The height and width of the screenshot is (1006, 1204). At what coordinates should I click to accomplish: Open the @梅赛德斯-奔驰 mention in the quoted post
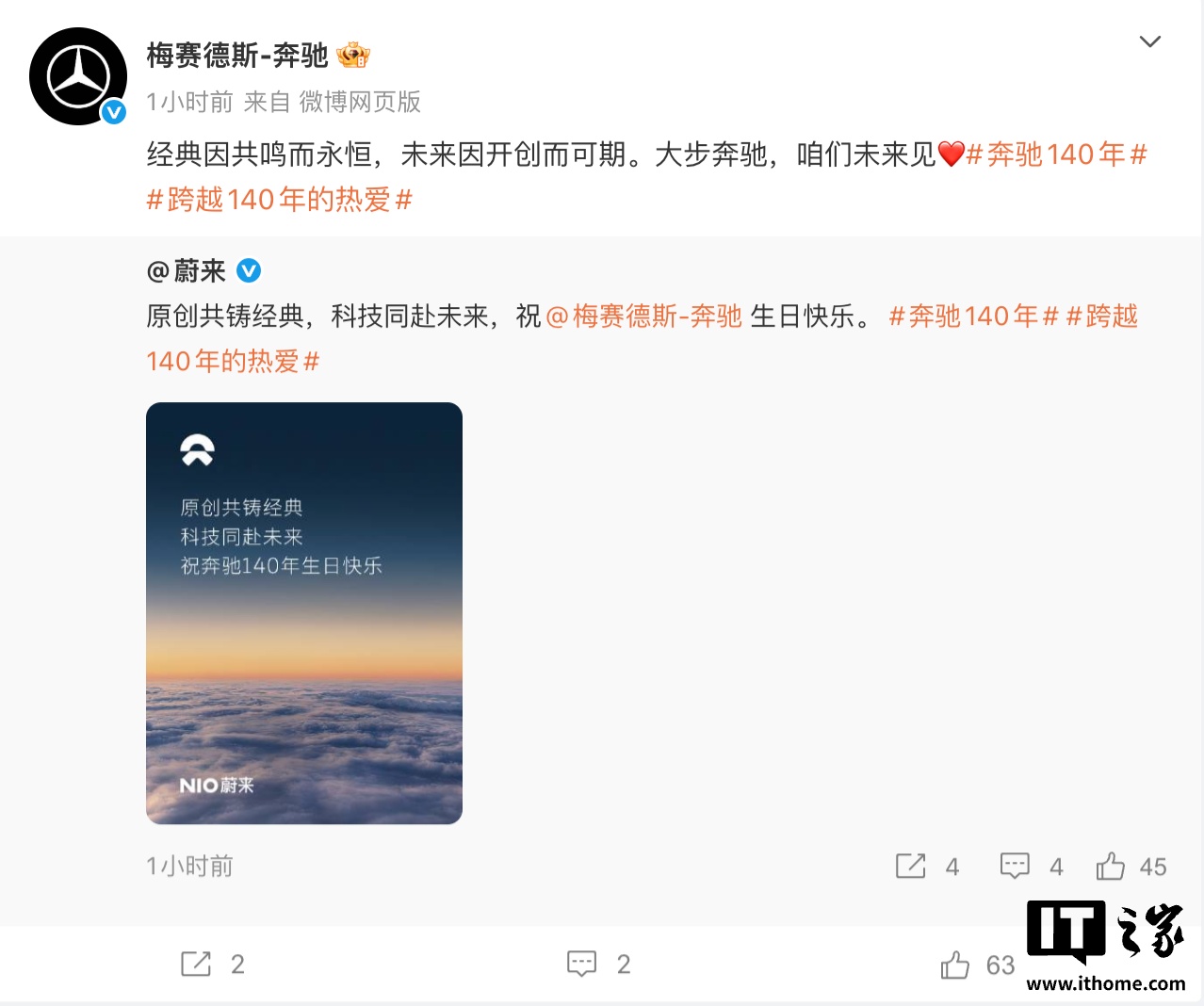point(643,316)
